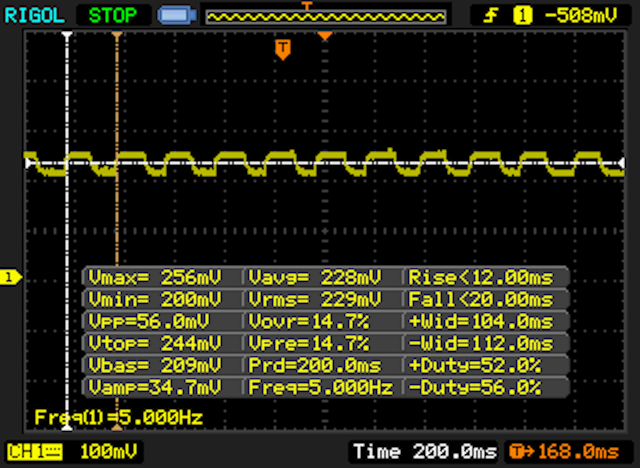The image size is (640, 468).
Task: Click the rising edge trigger icon
Action: [x=491, y=16]
